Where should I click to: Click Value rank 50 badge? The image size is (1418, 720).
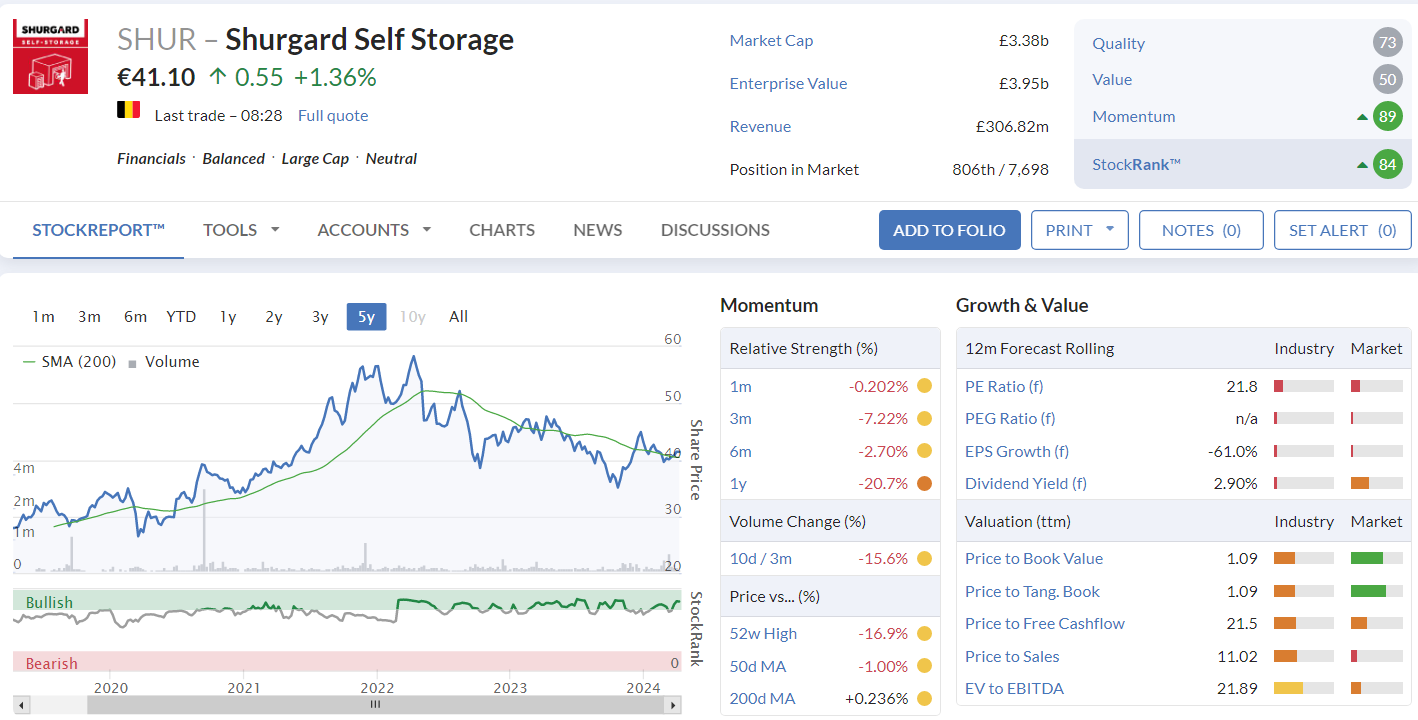pos(1387,80)
